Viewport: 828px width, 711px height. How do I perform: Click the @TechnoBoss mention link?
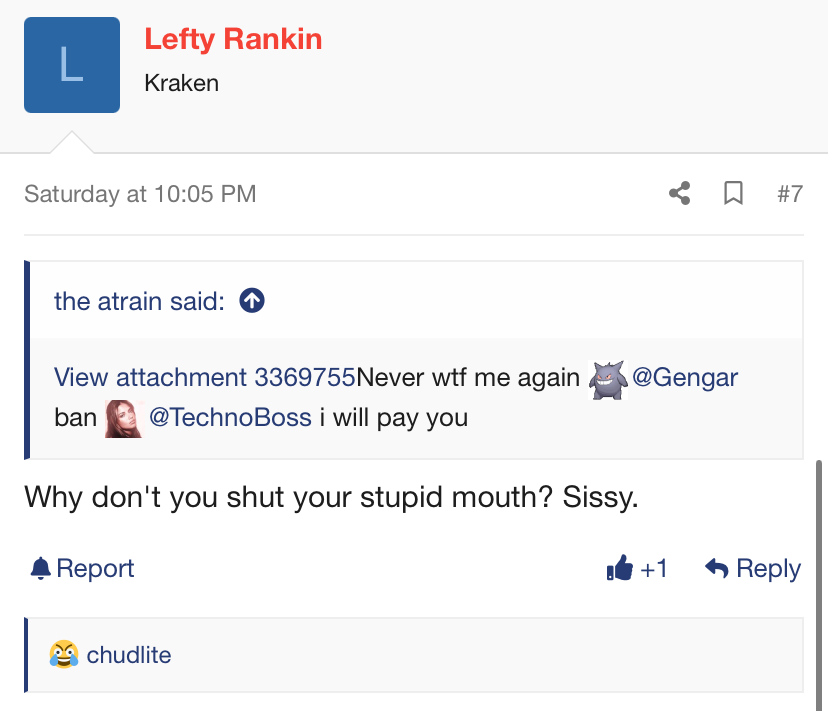(230, 417)
